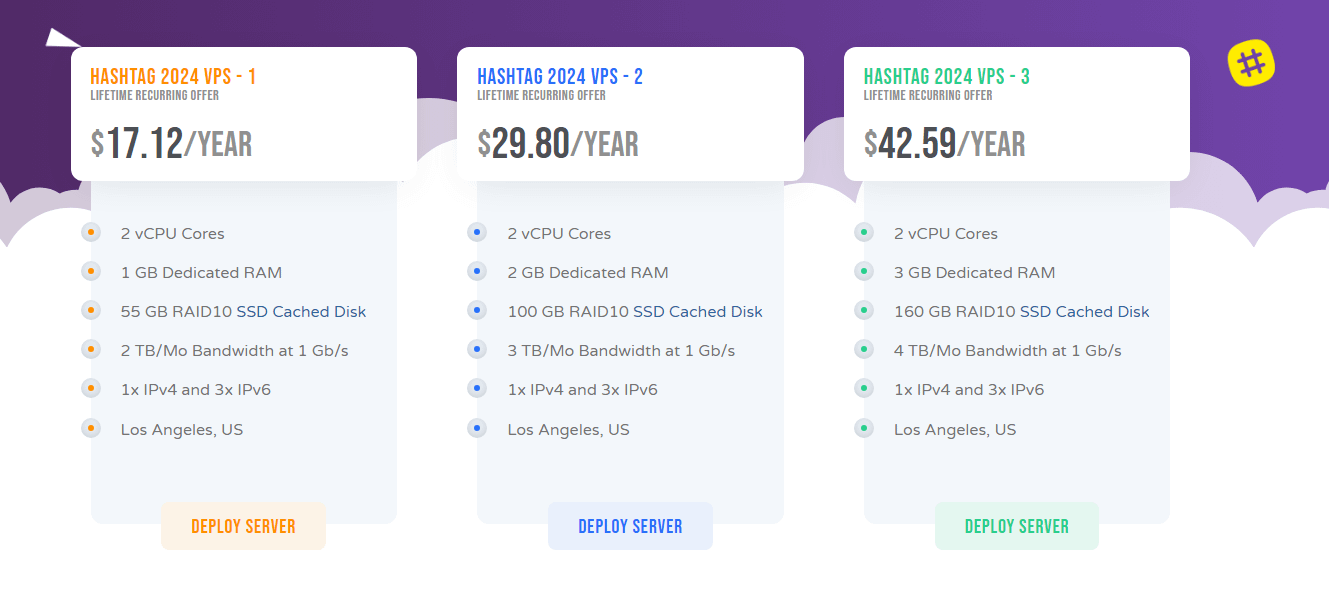The image size is (1329, 603).
Task: Click the yellow hashtag logo icon
Action: pyautogui.click(x=1251, y=64)
